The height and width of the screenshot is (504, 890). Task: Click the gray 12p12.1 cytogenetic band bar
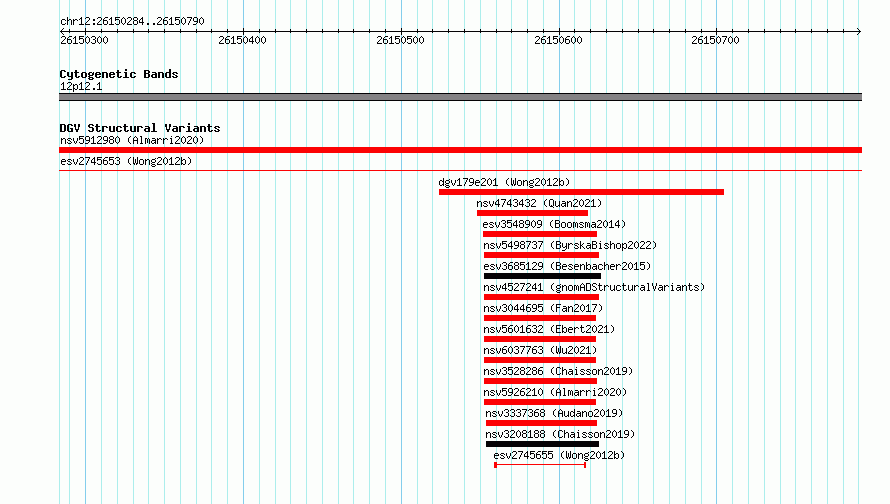[x=460, y=97]
